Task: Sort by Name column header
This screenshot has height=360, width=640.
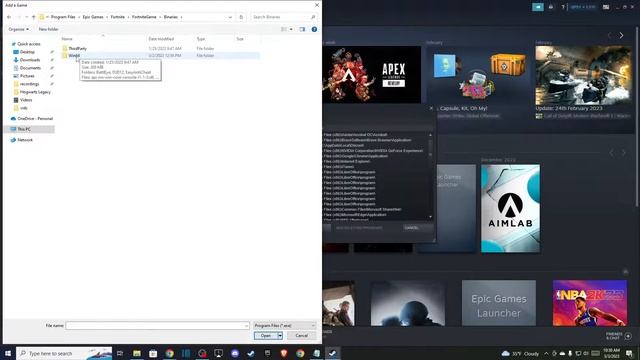Action: point(67,39)
